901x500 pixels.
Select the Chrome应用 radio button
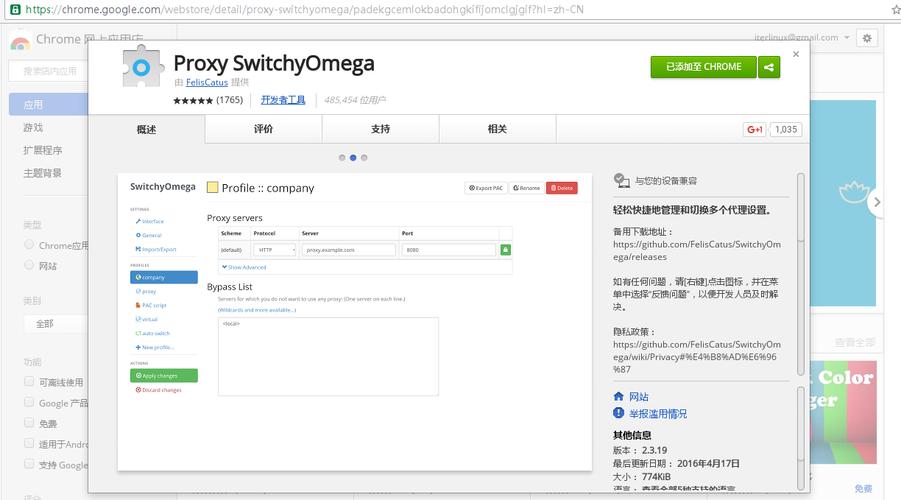point(29,245)
